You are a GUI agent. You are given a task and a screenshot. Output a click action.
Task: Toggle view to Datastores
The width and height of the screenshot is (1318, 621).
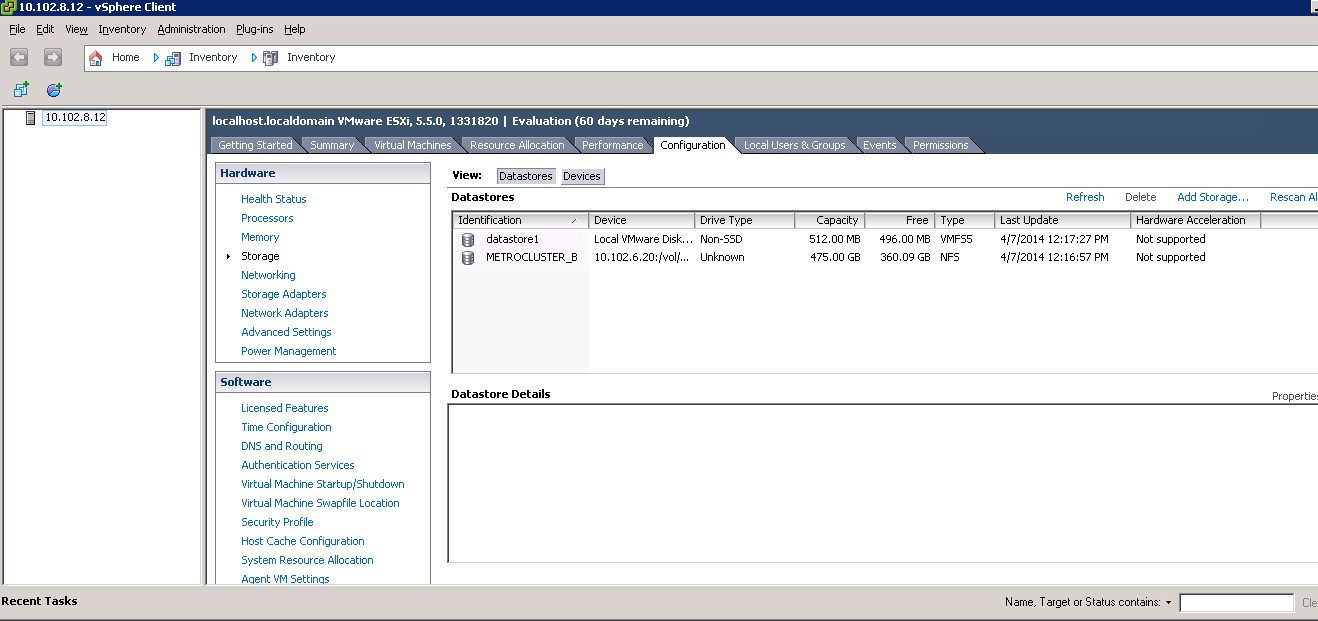(526, 176)
